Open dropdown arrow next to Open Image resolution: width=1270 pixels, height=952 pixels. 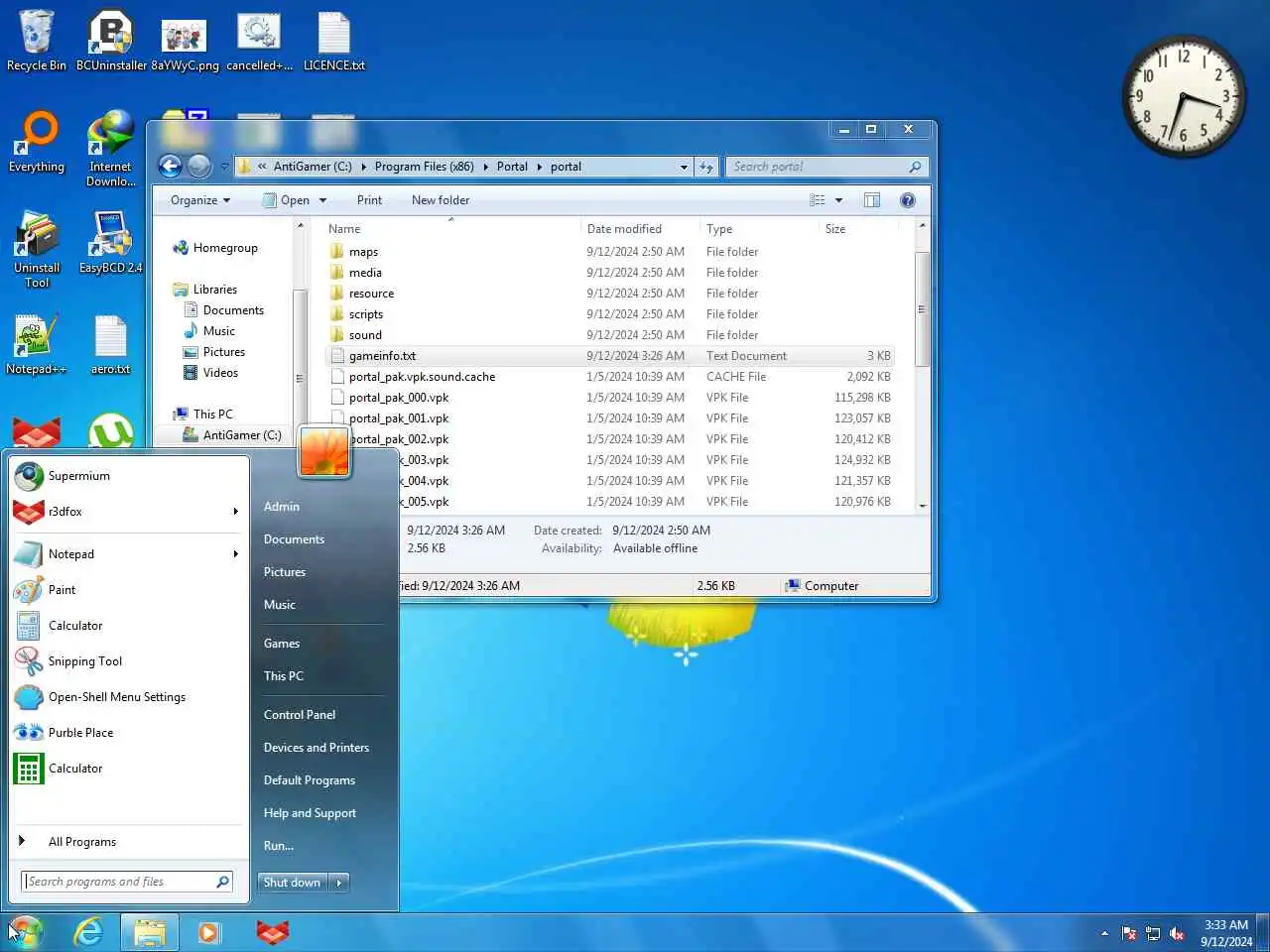pos(322,200)
